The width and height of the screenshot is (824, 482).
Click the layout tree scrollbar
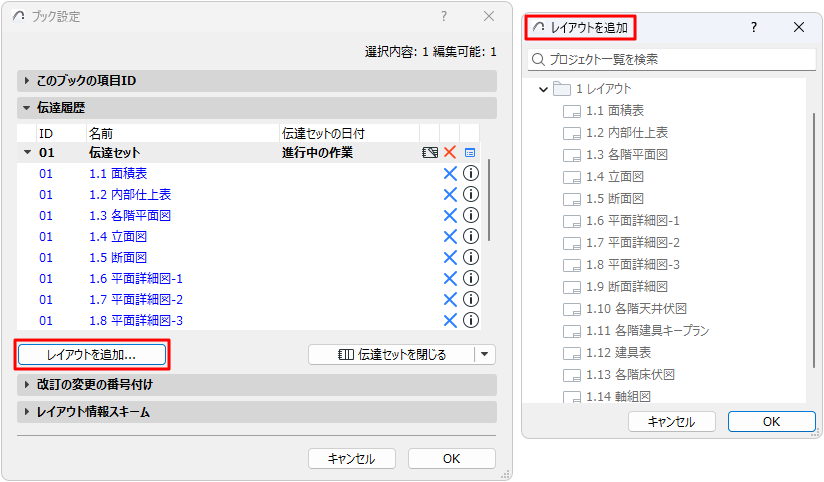pyautogui.click(x=814, y=240)
